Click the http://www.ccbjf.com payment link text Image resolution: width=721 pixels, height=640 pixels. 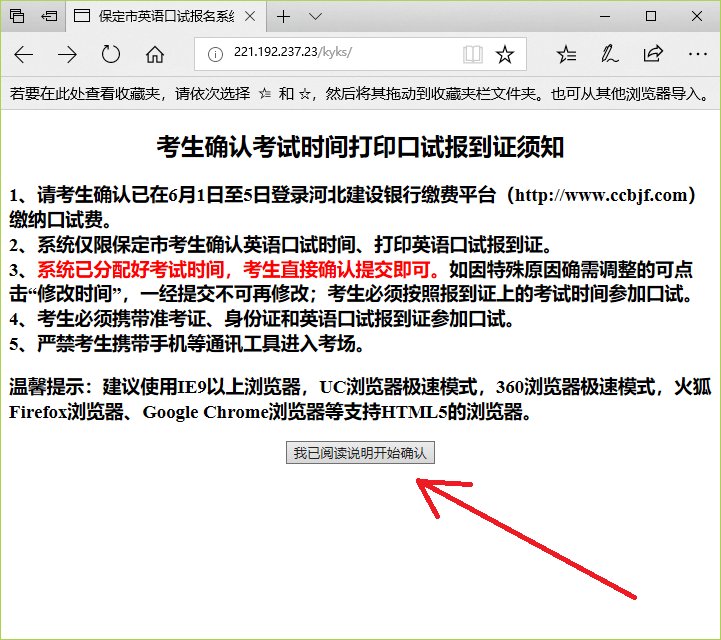pos(601,195)
